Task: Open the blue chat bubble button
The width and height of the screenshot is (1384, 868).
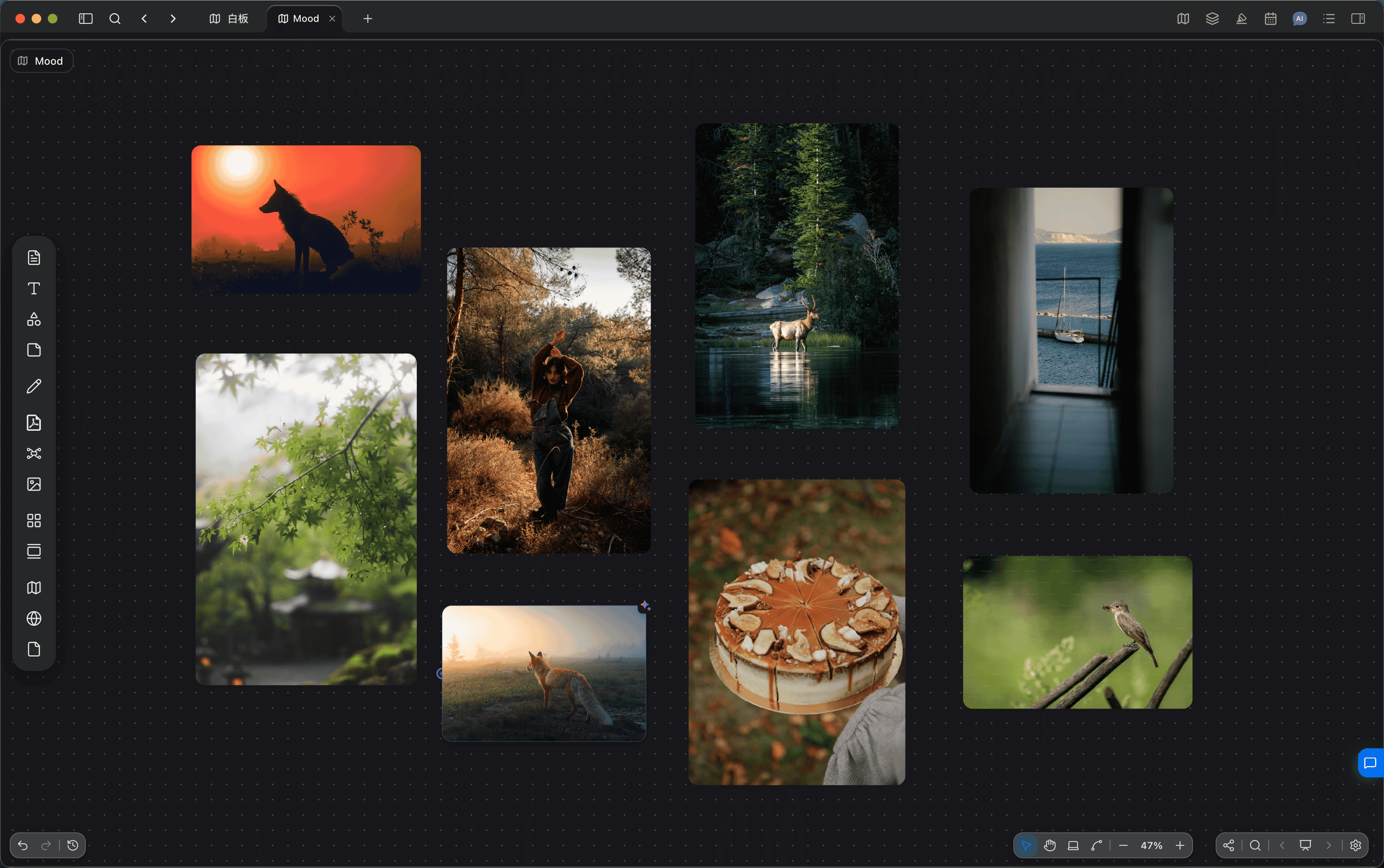Action: [1370, 763]
